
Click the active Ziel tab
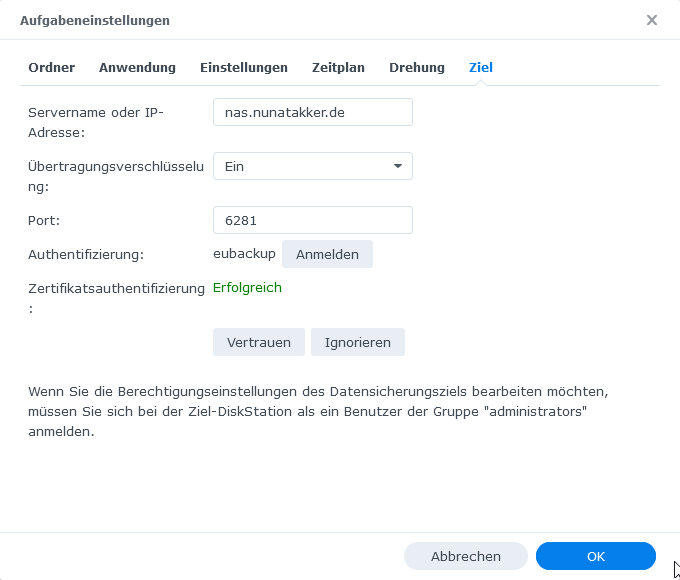tap(481, 68)
